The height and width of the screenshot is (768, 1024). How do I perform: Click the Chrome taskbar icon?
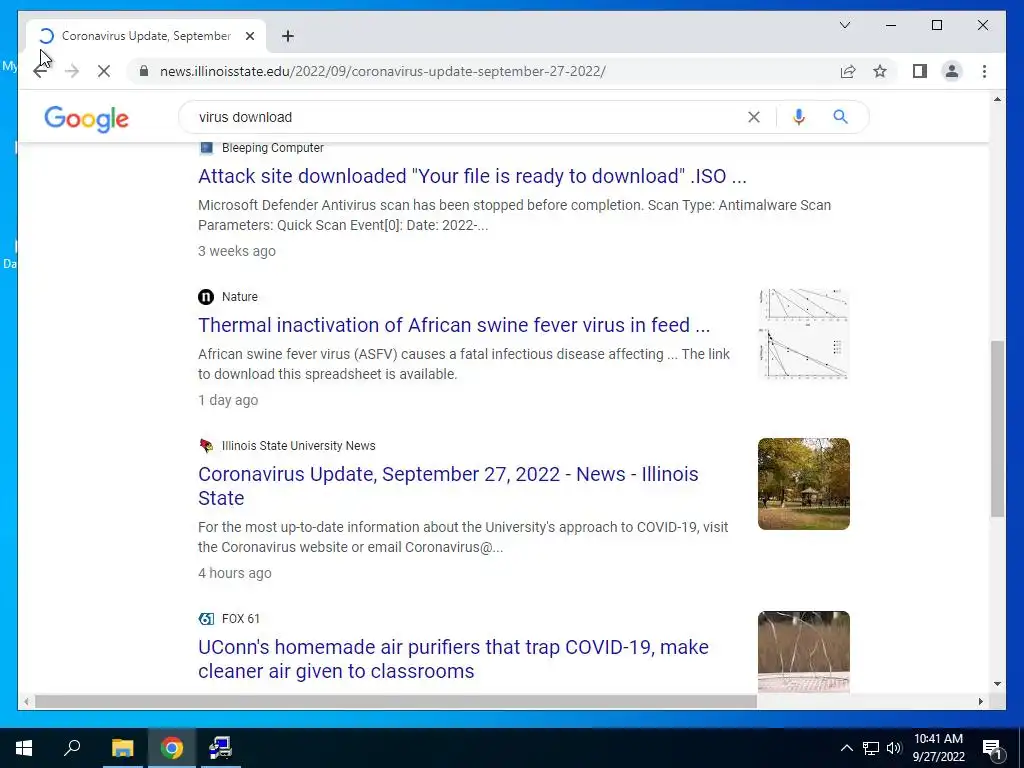(172, 748)
